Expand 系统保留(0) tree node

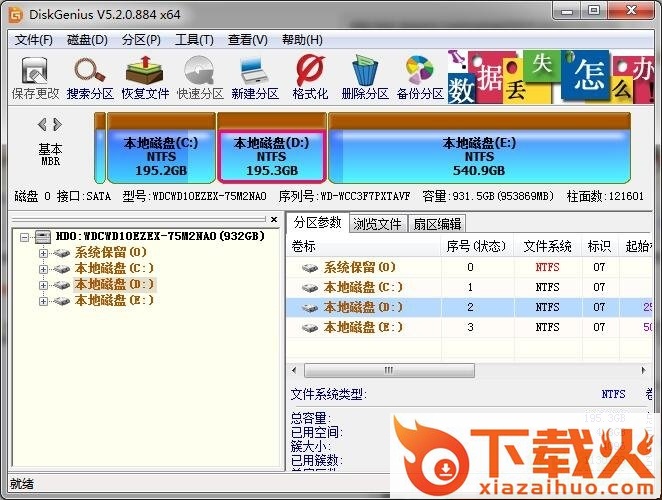(x=43, y=253)
